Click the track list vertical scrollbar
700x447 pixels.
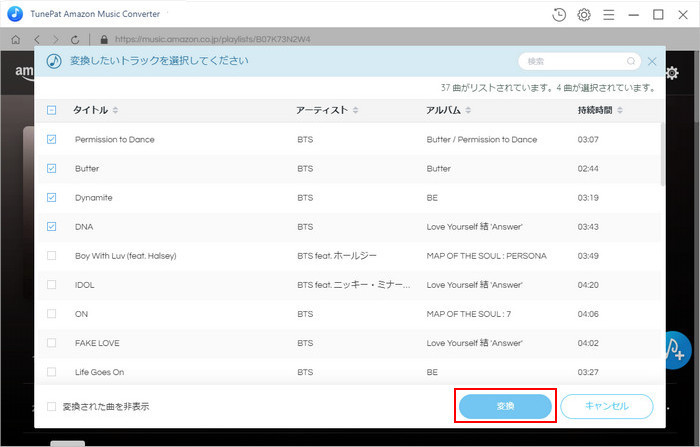(x=663, y=155)
